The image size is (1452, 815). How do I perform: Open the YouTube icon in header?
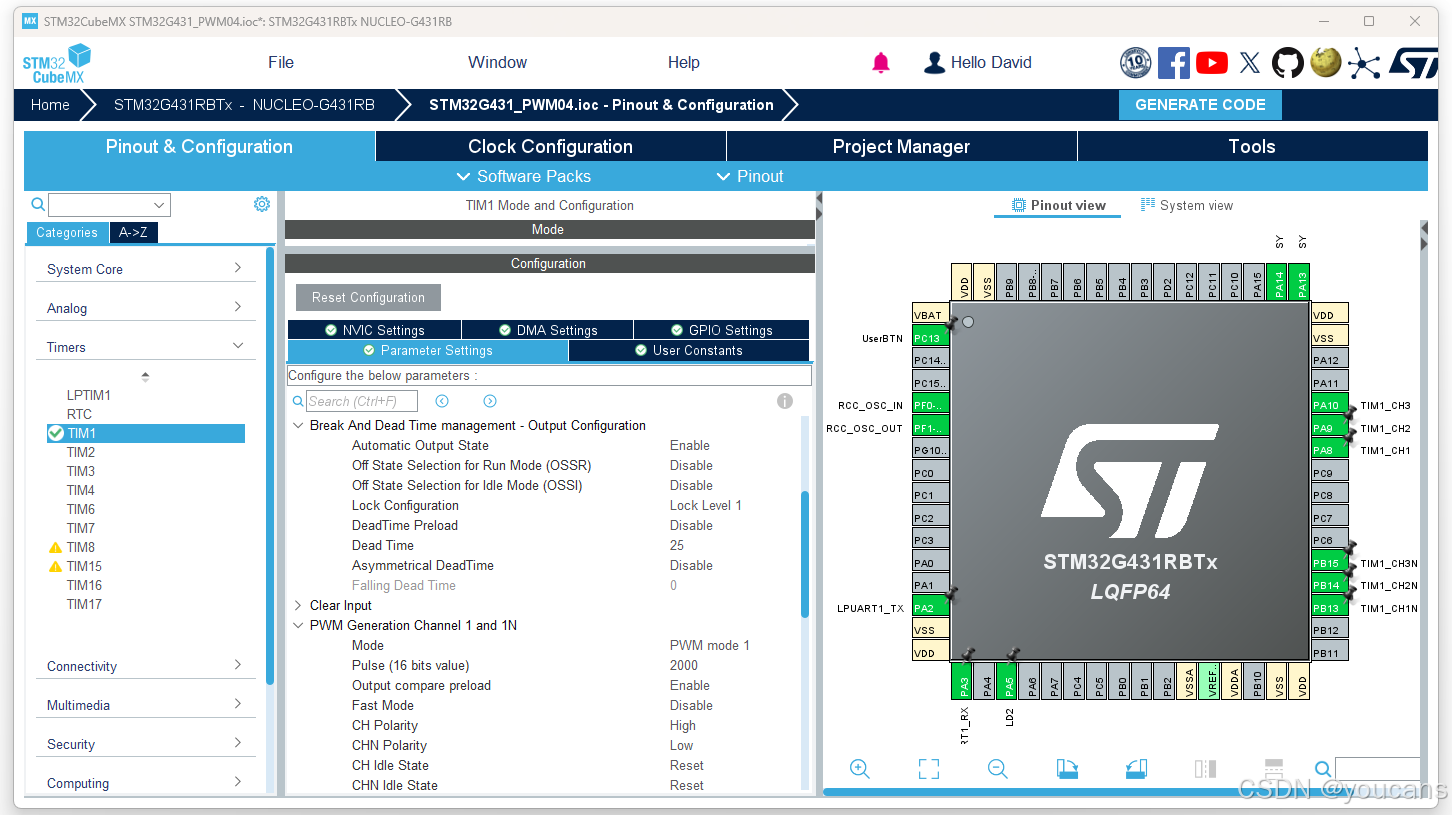tap(1212, 63)
